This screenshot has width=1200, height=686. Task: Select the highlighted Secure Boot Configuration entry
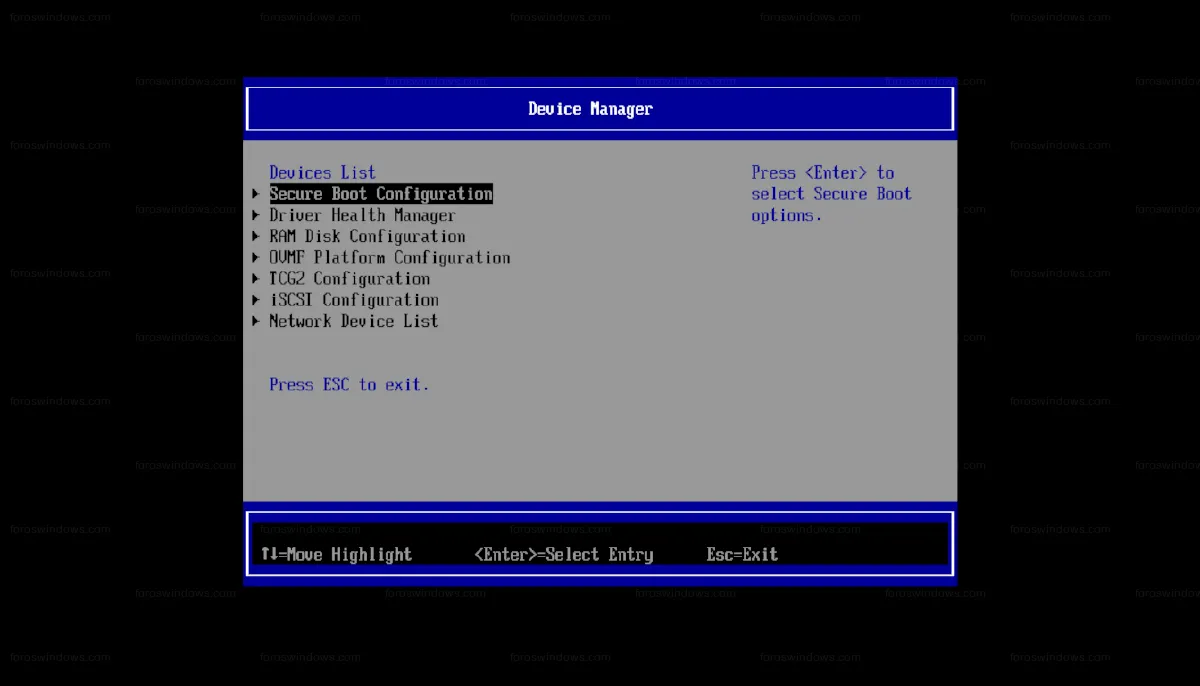pos(380,193)
